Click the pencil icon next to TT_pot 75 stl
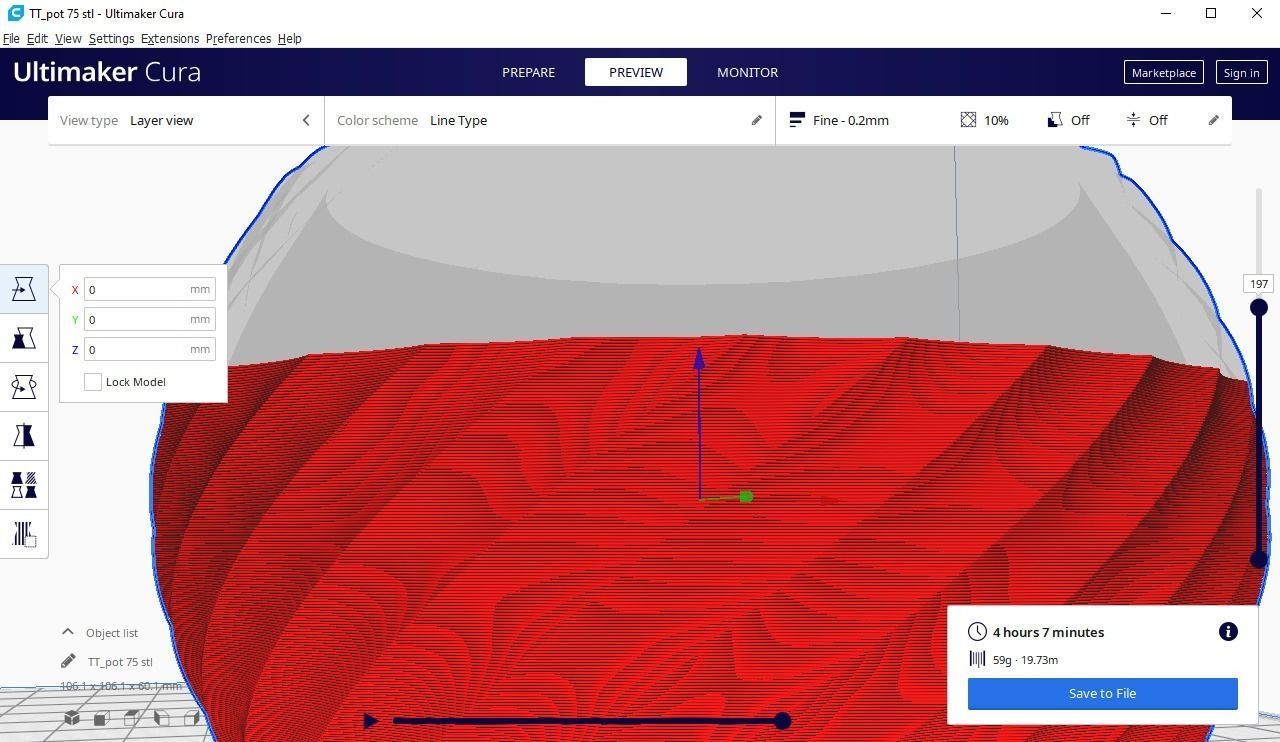The height and width of the screenshot is (742, 1280). pyautogui.click(x=68, y=661)
